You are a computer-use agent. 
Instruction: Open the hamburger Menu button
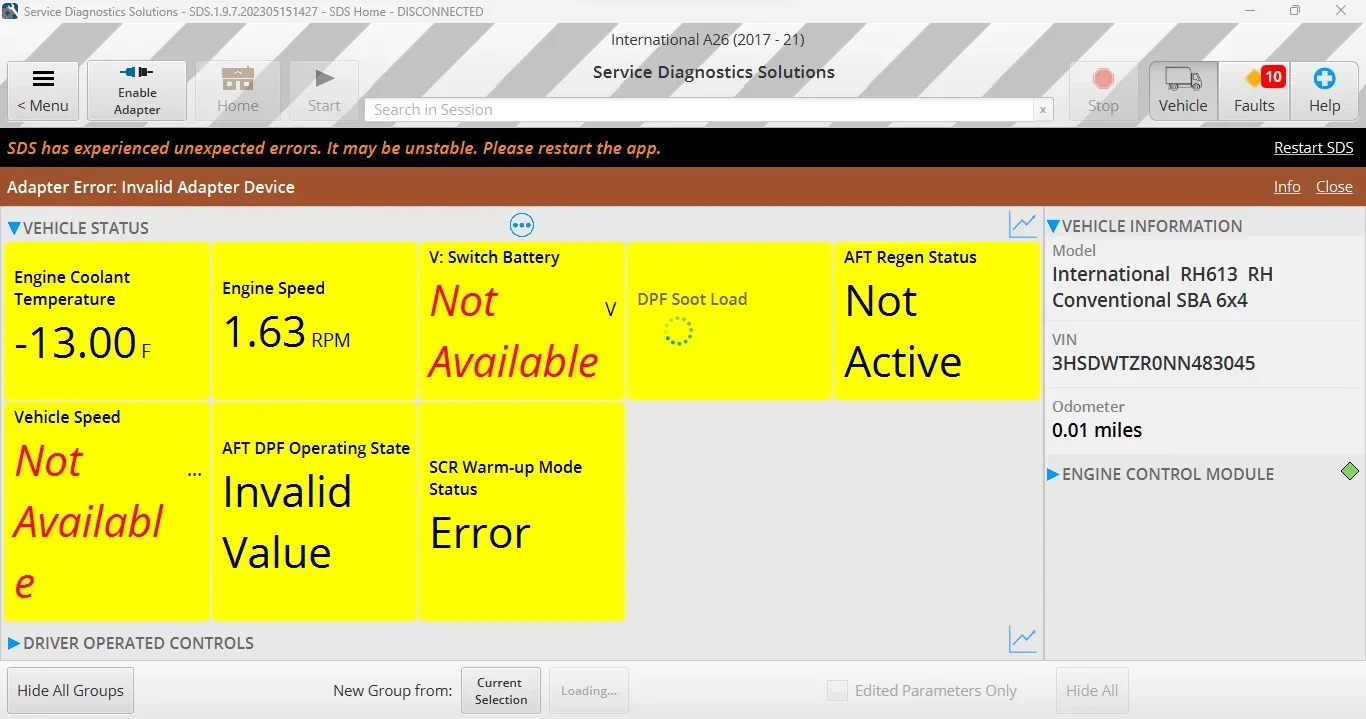point(43,91)
